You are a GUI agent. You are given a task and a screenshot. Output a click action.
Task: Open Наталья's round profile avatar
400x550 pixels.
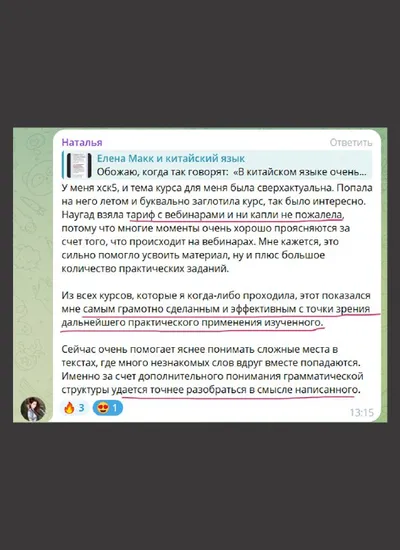pyautogui.click(x=33, y=409)
